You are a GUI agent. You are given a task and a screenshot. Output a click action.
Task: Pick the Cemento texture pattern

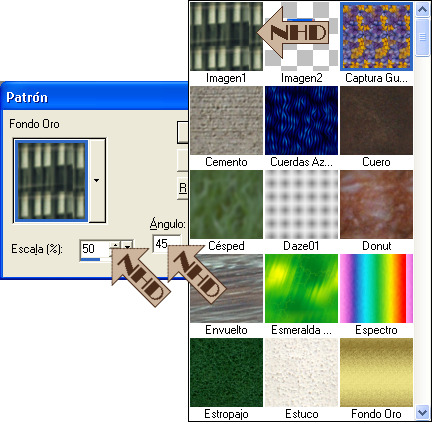tap(226, 120)
